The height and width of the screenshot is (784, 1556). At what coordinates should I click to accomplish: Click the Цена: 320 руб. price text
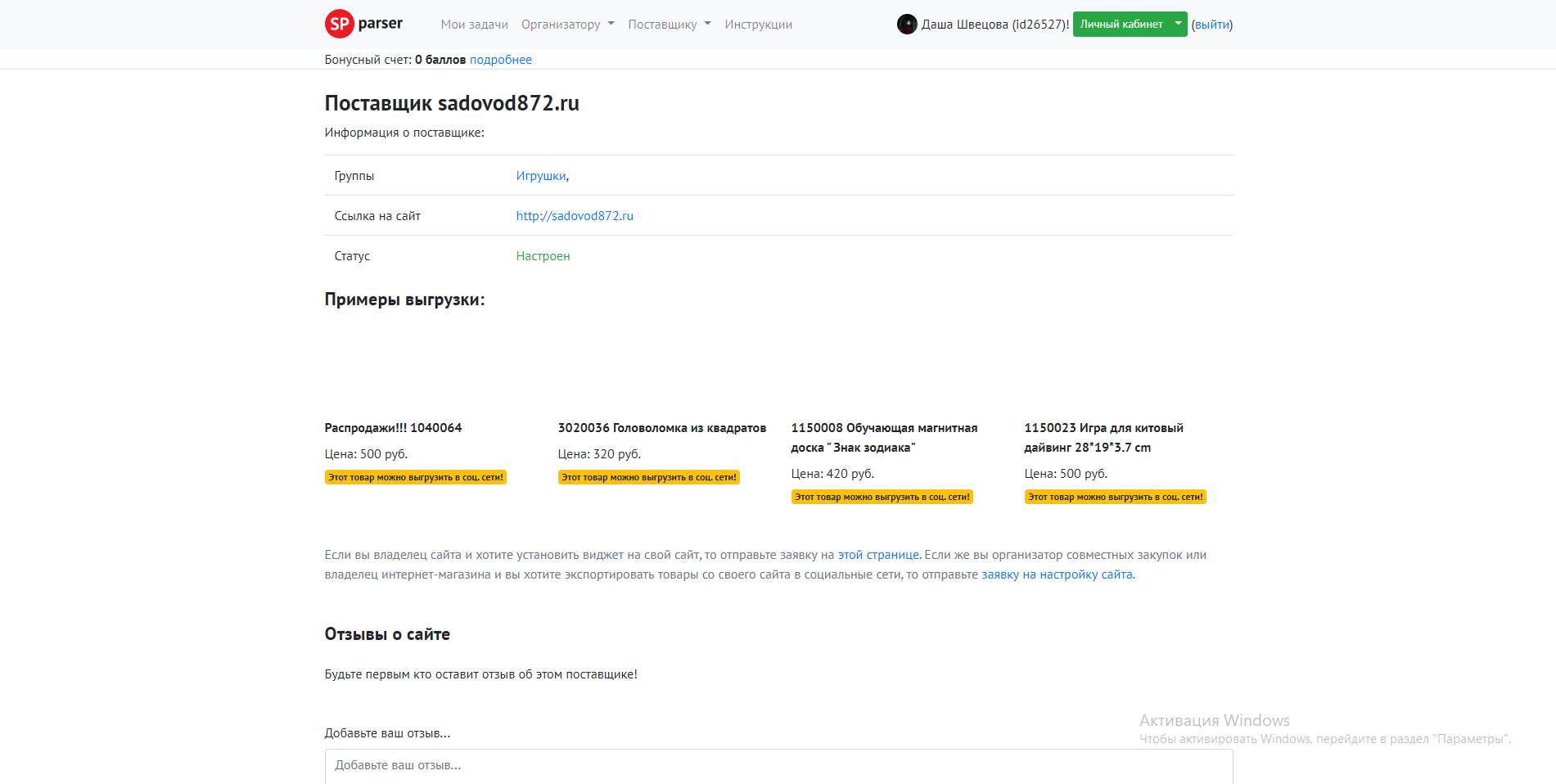coord(599,454)
